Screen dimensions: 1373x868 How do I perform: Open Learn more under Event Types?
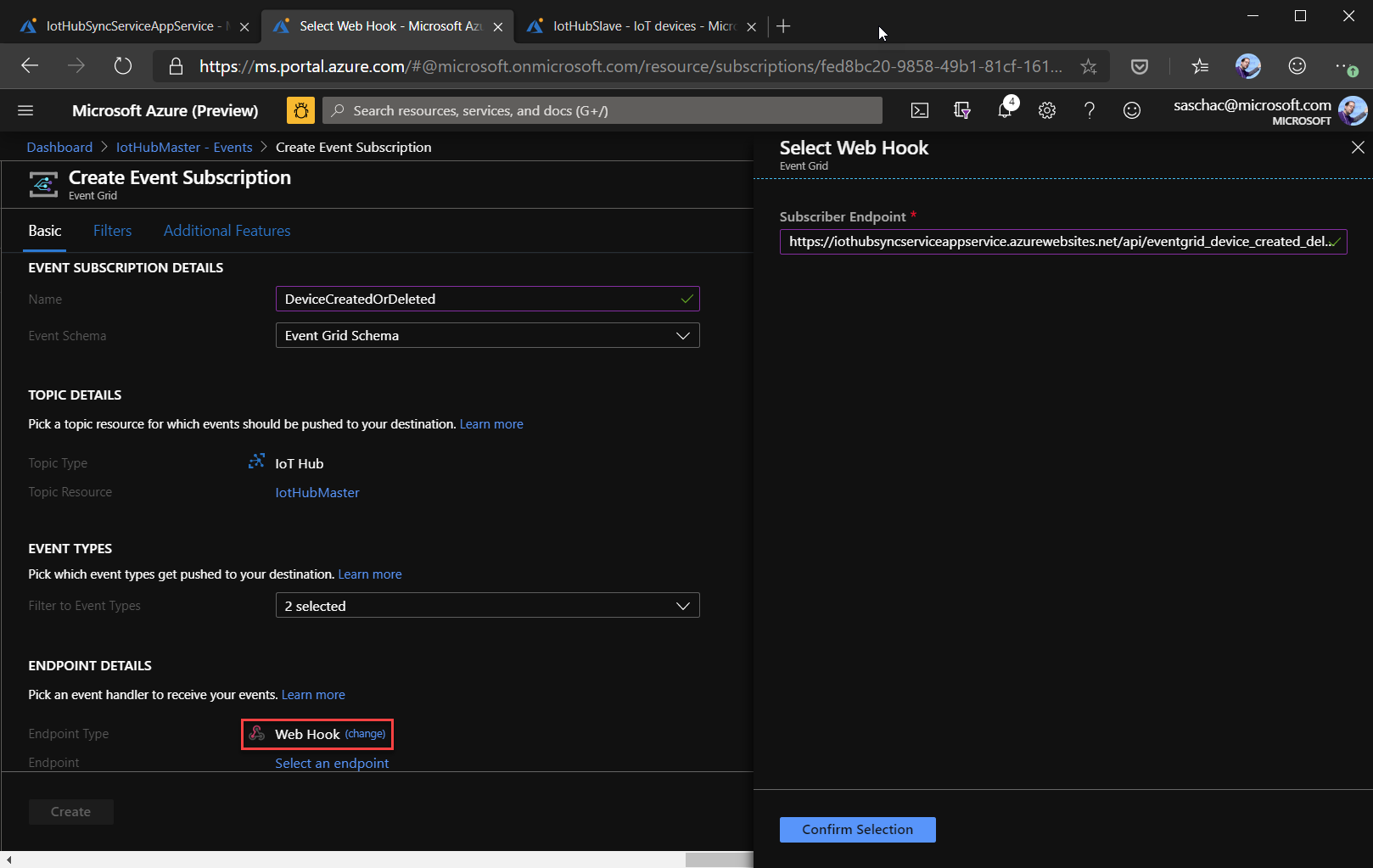(370, 574)
